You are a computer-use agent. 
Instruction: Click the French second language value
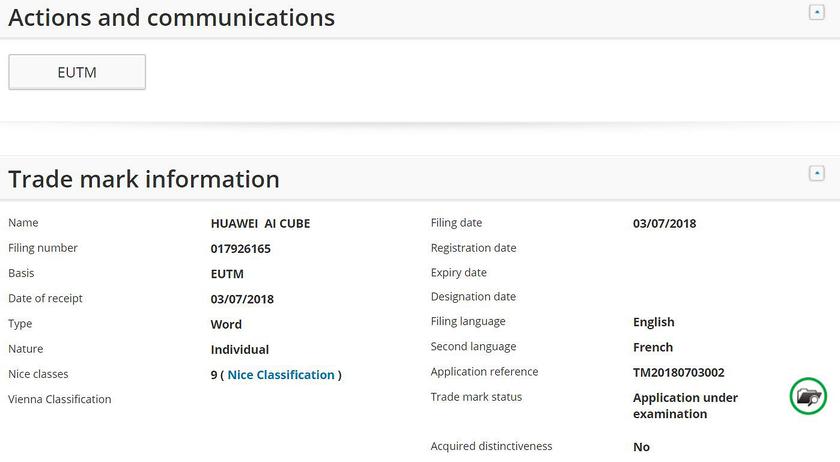pos(653,348)
